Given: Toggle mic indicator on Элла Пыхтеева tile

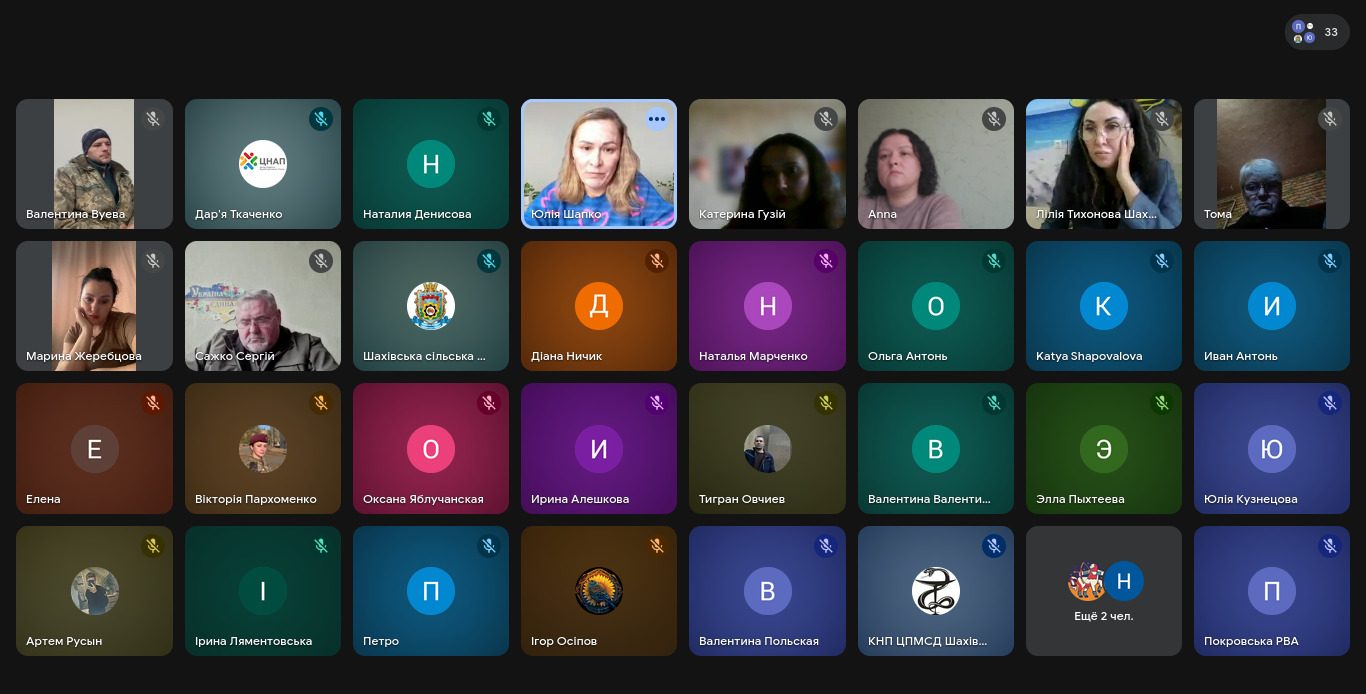Looking at the screenshot, I should click(x=1161, y=403).
